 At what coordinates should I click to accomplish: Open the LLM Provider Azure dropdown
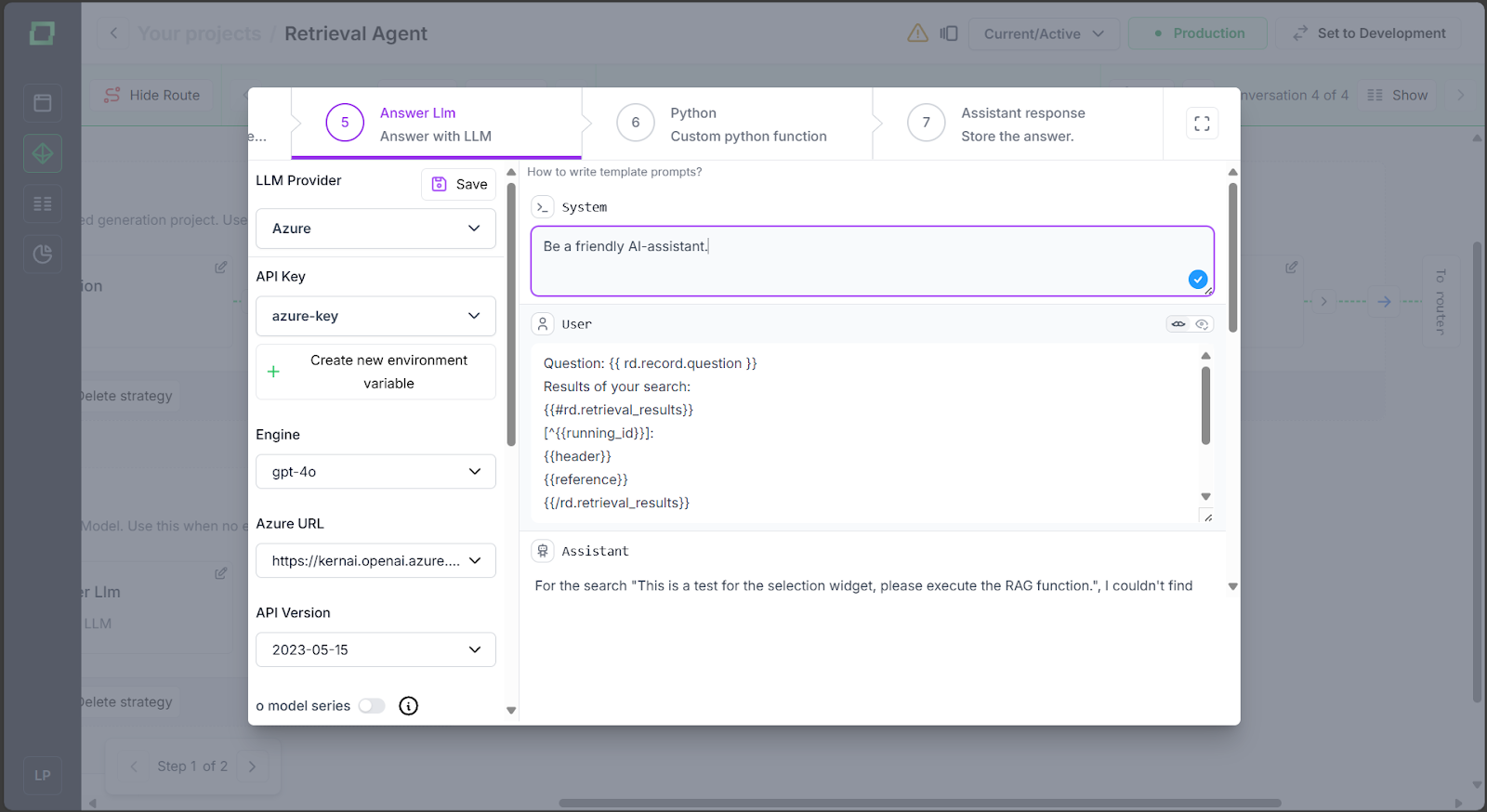(375, 229)
